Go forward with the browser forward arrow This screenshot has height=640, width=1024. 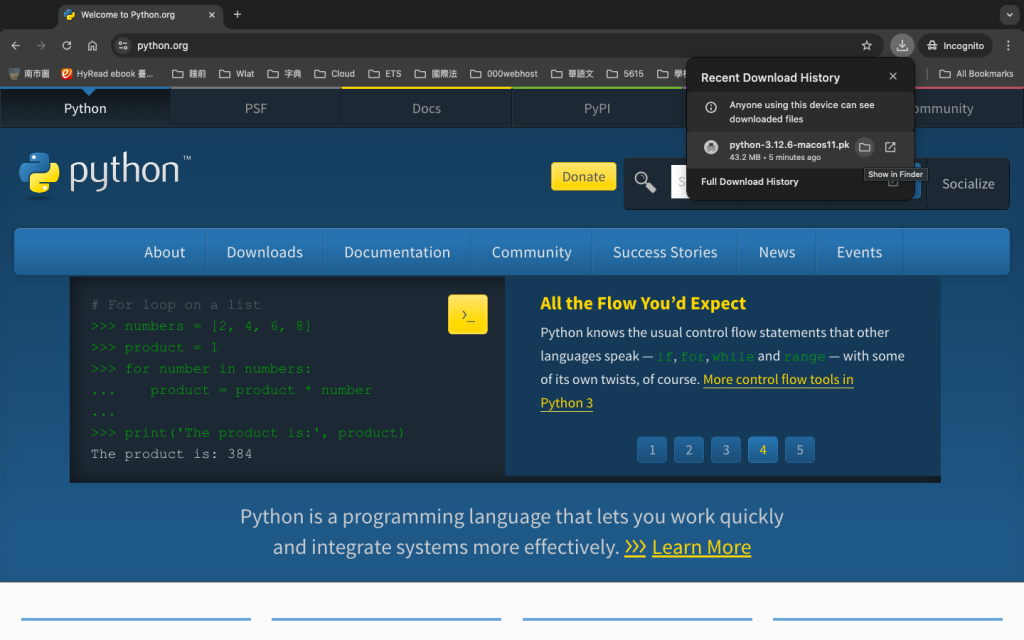tap(41, 45)
